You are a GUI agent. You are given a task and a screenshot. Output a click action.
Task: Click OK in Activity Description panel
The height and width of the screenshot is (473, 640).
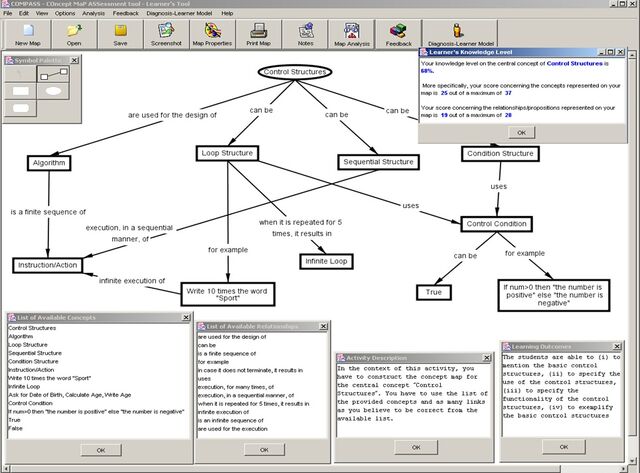coord(416,447)
